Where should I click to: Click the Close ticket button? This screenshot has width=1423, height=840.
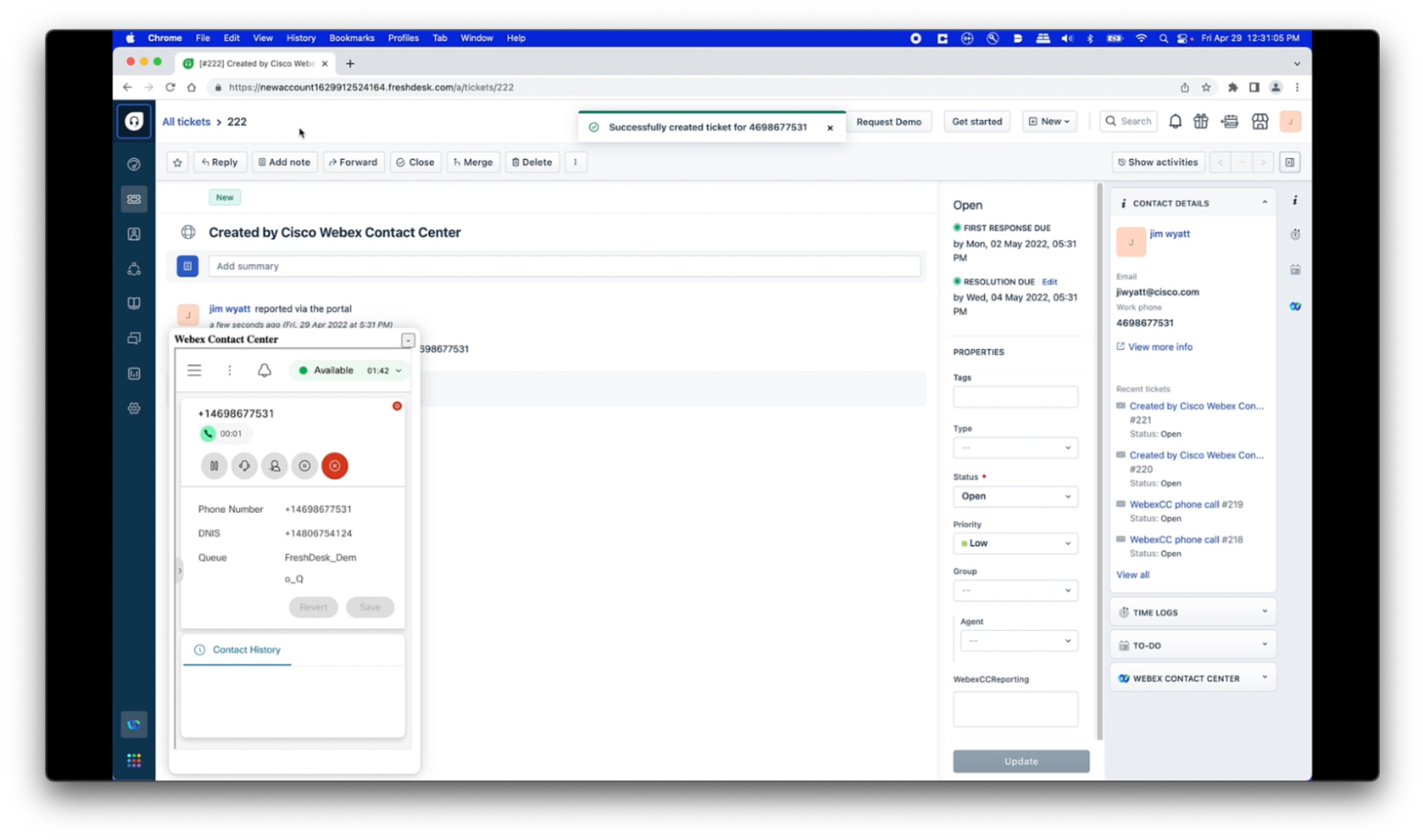coord(415,162)
